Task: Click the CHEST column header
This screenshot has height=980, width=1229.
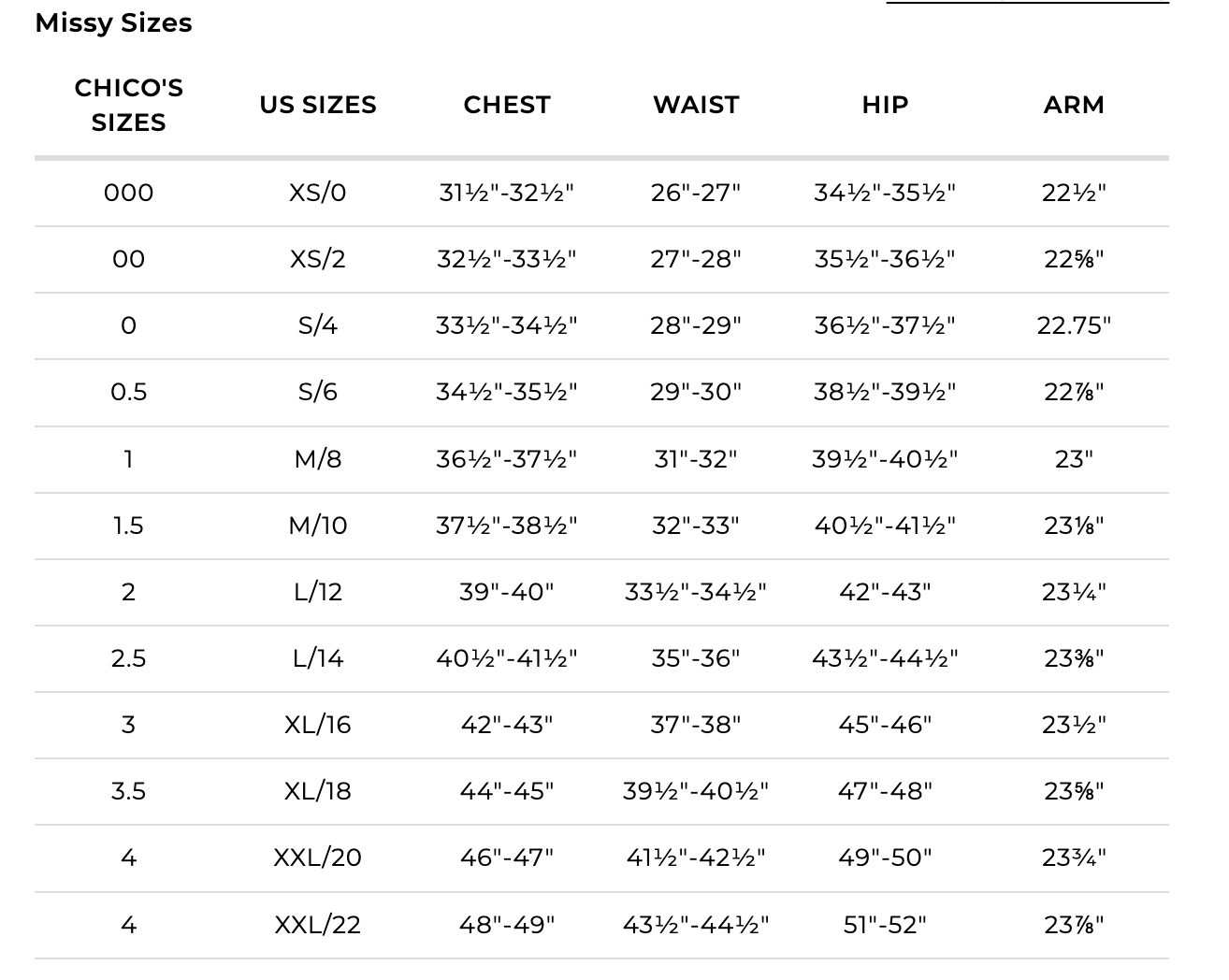Action: point(507,105)
